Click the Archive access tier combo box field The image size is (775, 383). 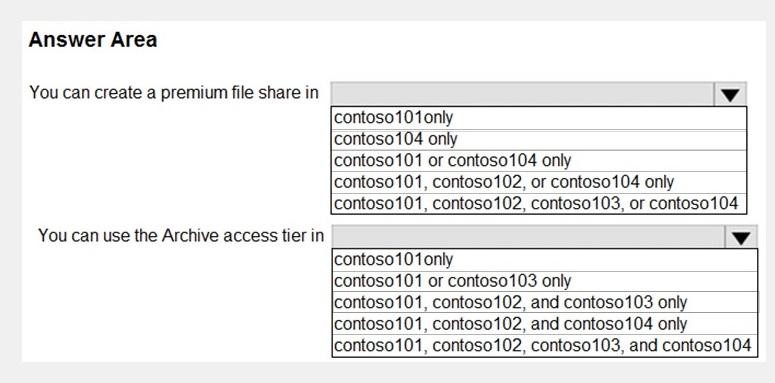tap(544, 237)
